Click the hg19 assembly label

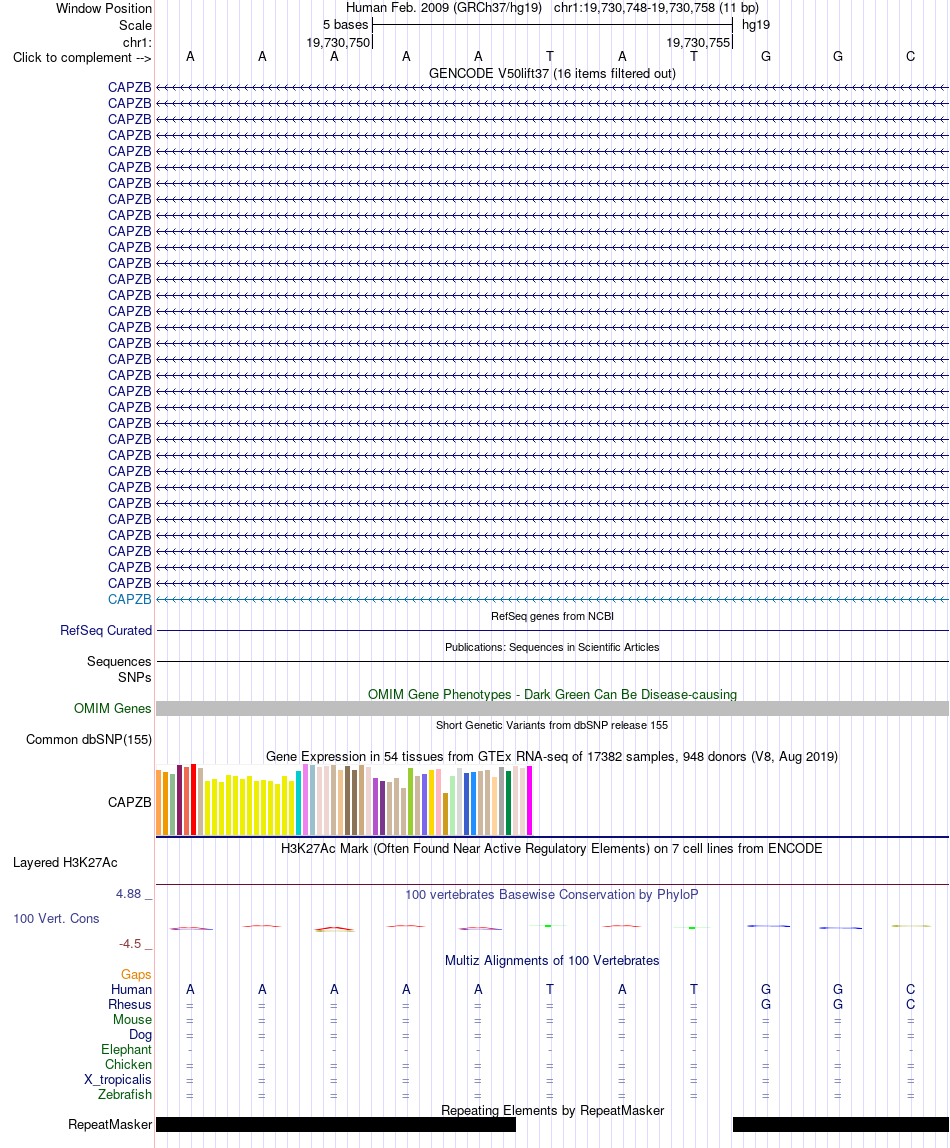point(755,25)
